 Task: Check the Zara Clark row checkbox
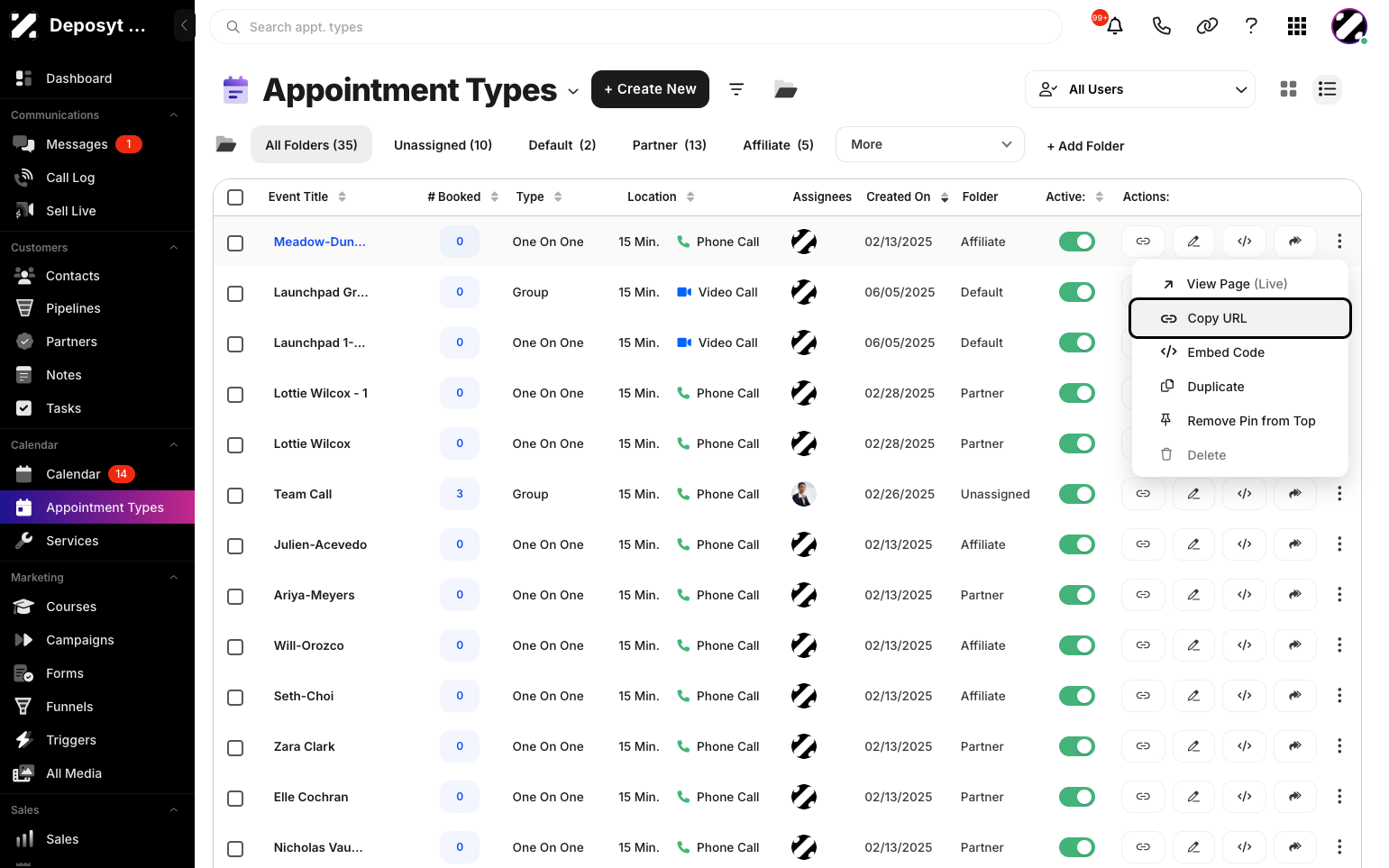(x=235, y=748)
